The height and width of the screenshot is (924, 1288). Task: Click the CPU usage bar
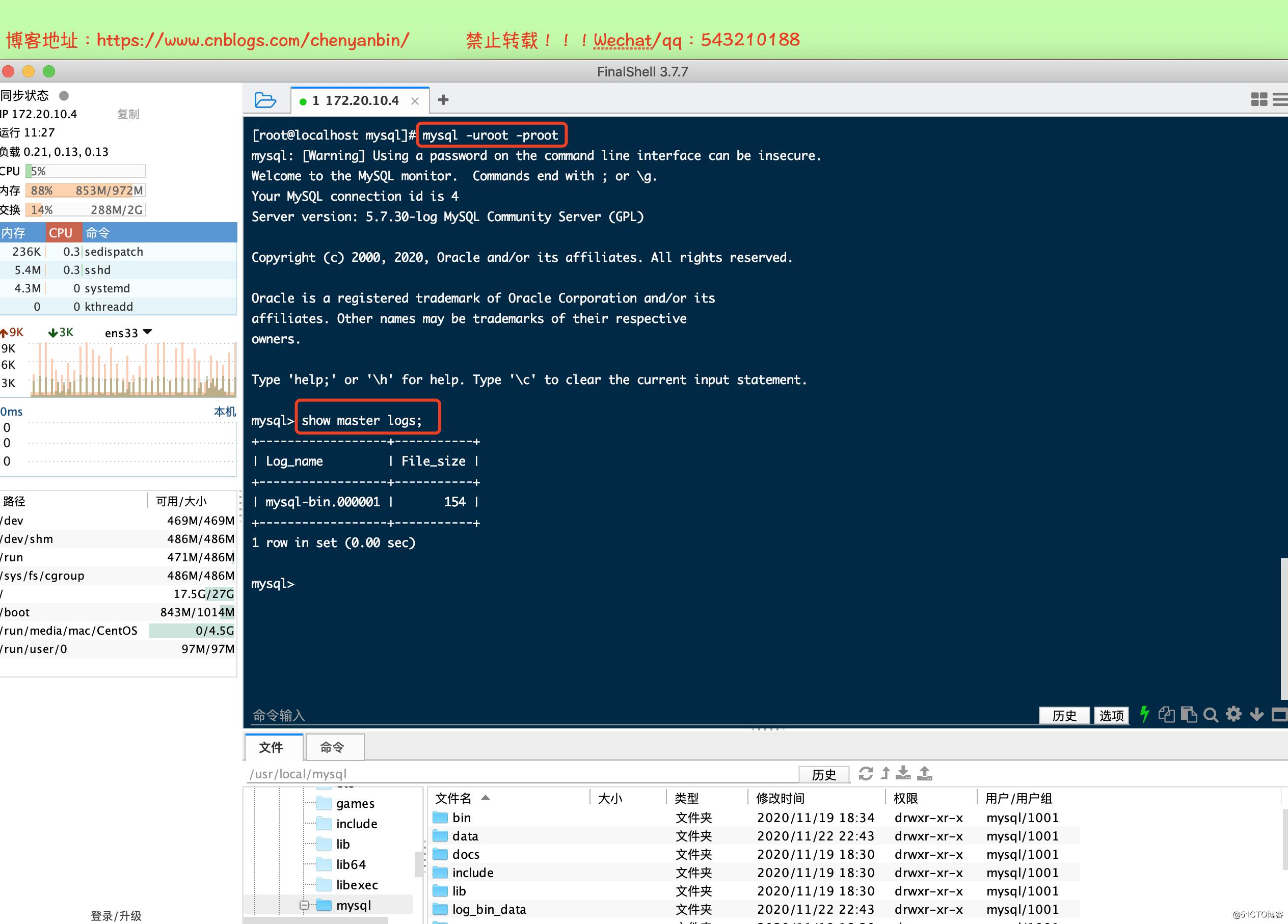tap(86, 171)
